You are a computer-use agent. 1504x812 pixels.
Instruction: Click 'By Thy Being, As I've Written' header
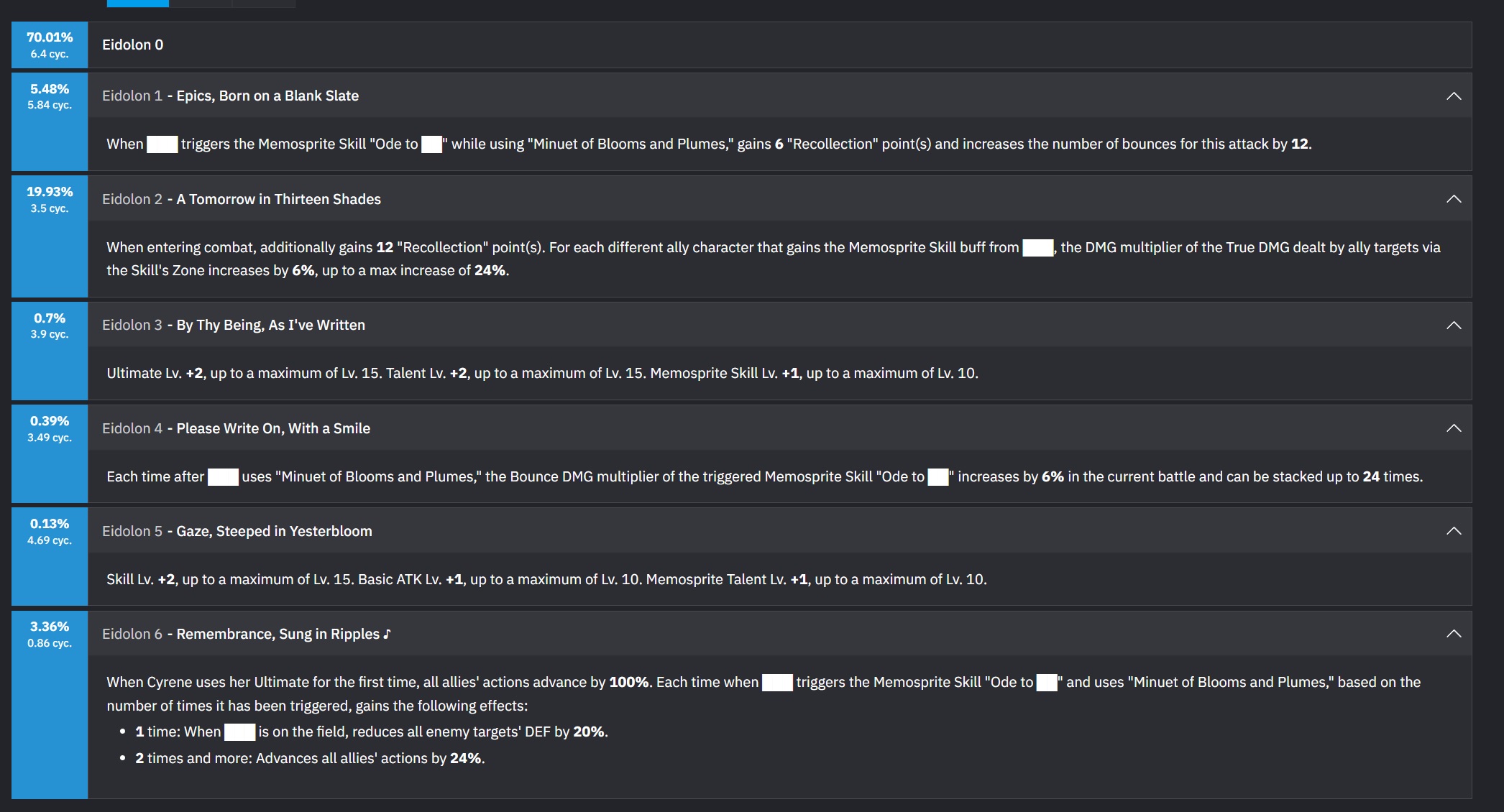point(271,325)
